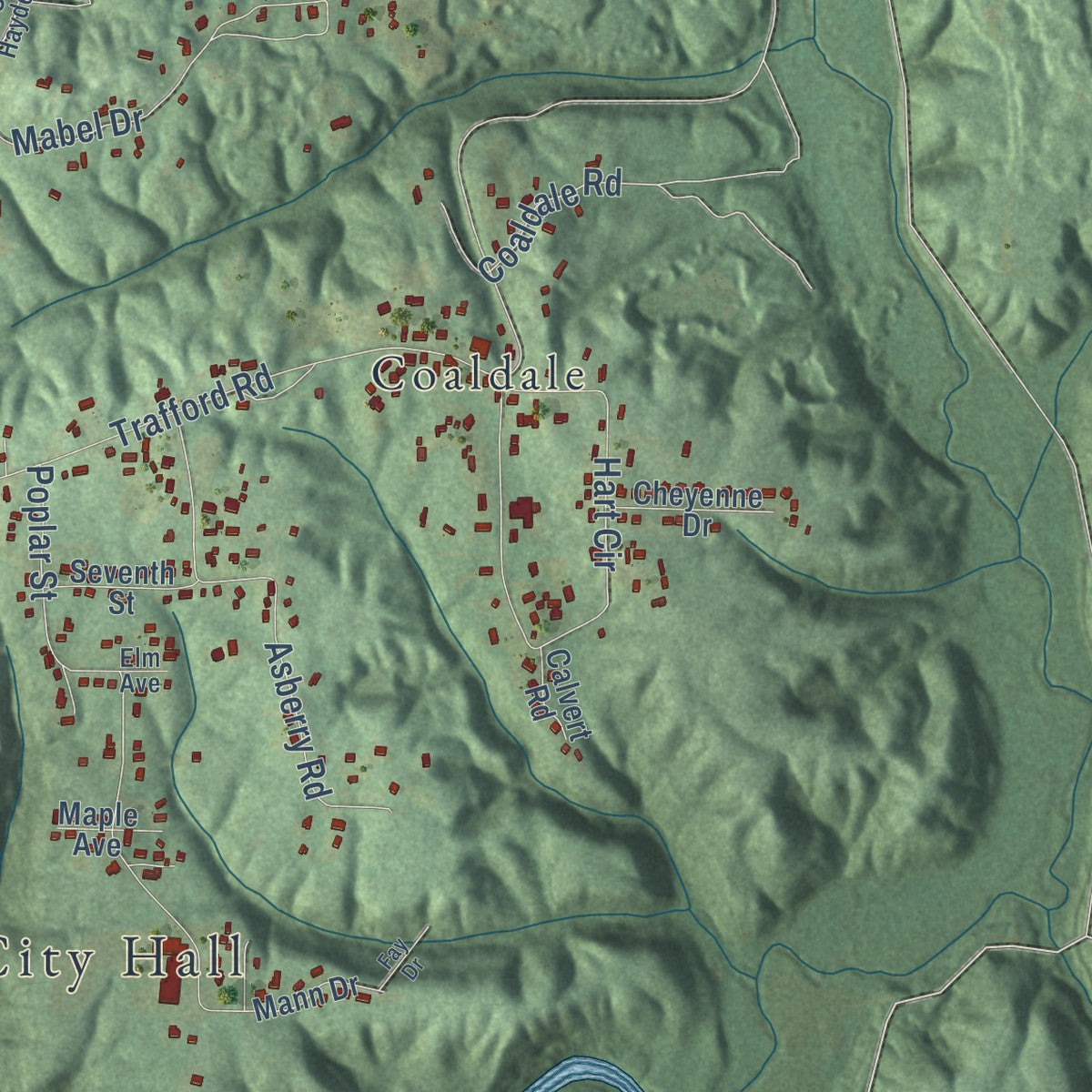The width and height of the screenshot is (1092, 1092).
Task: Select the Seventh St label
Action: (122, 587)
